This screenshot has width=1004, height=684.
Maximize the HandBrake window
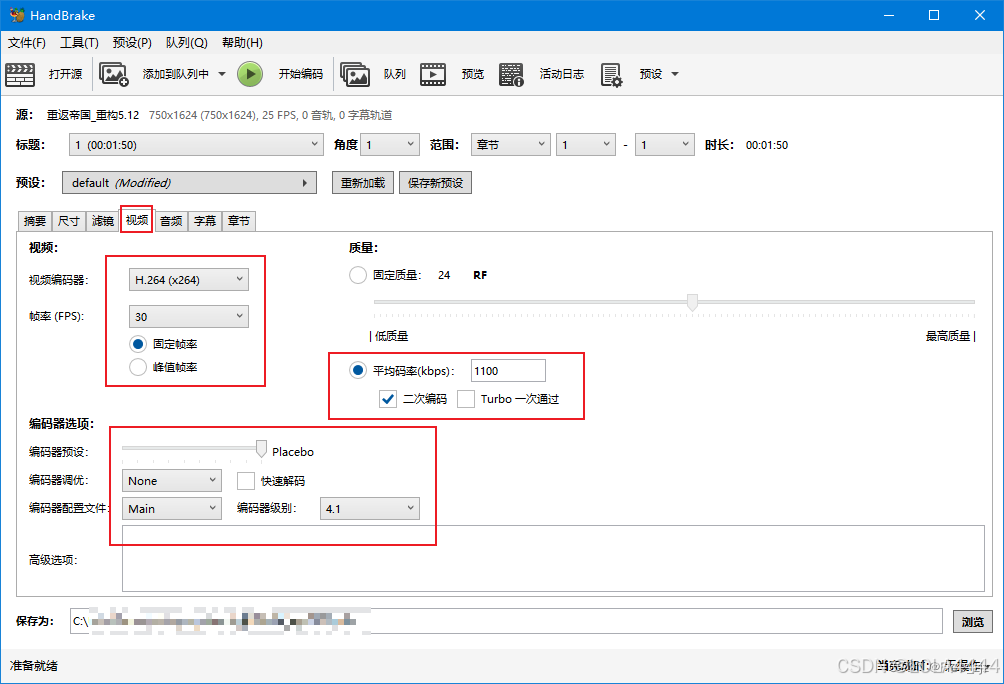pyautogui.click(x=934, y=15)
